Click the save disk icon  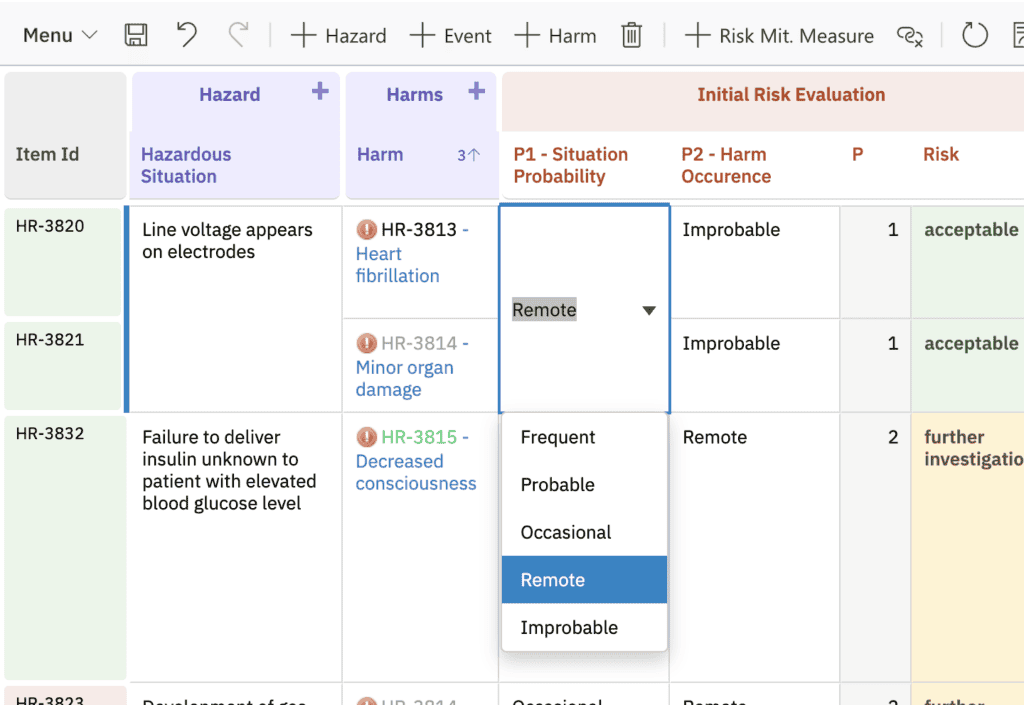pos(136,35)
